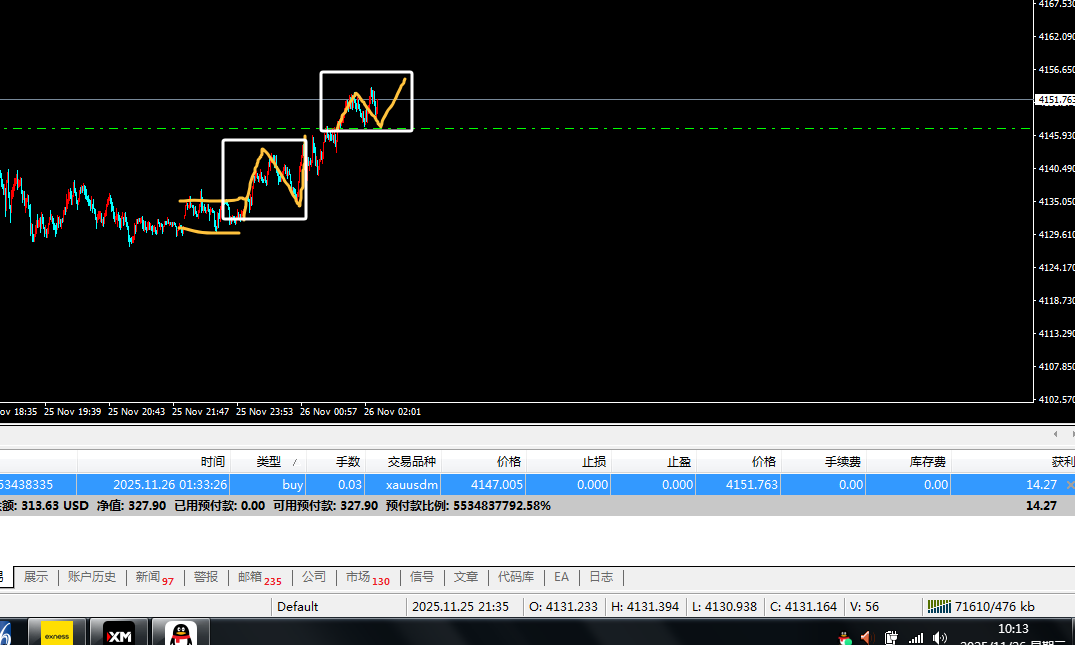The image size is (1075, 645).
Task: Click the connection status bars icon
Action: tap(939, 606)
